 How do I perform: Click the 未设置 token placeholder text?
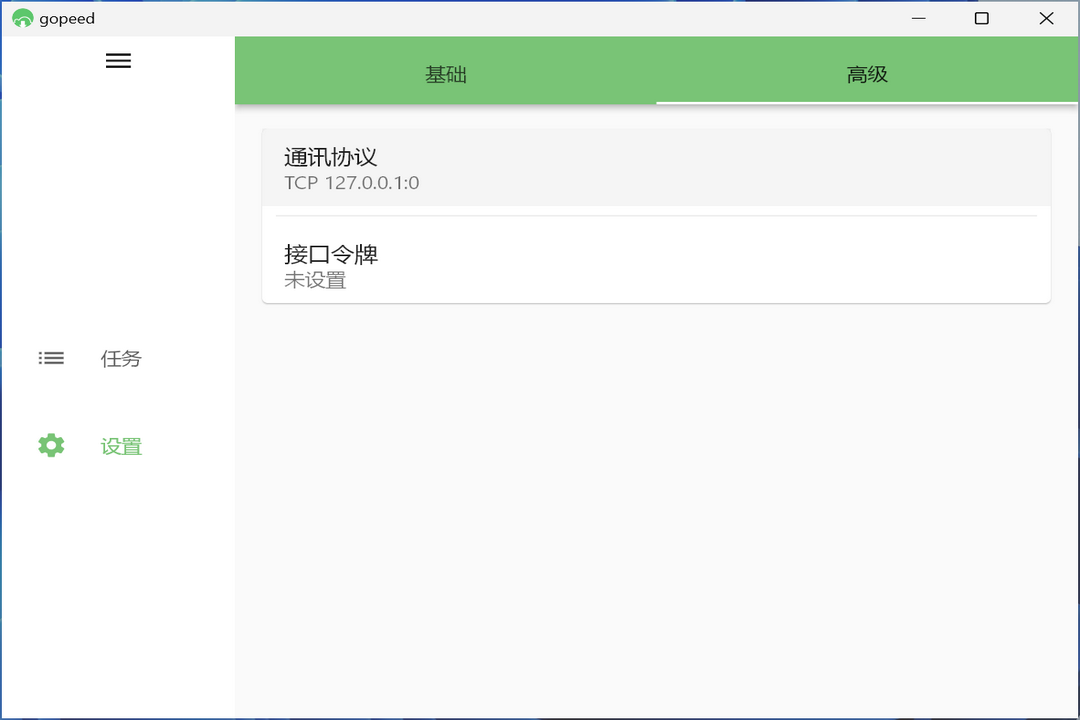click(x=314, y=280)
